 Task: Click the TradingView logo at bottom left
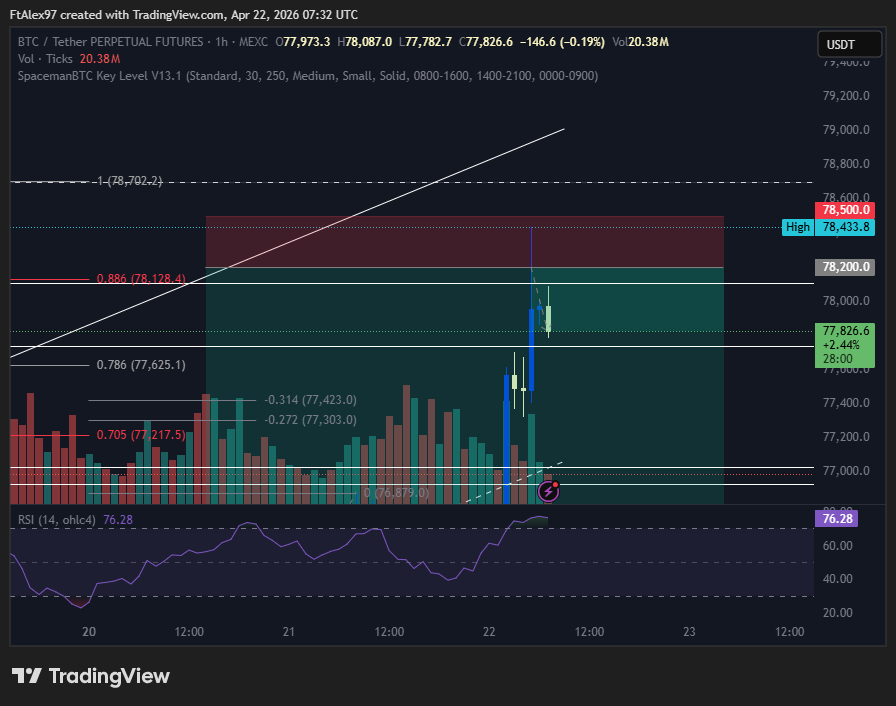pos(90,676)
